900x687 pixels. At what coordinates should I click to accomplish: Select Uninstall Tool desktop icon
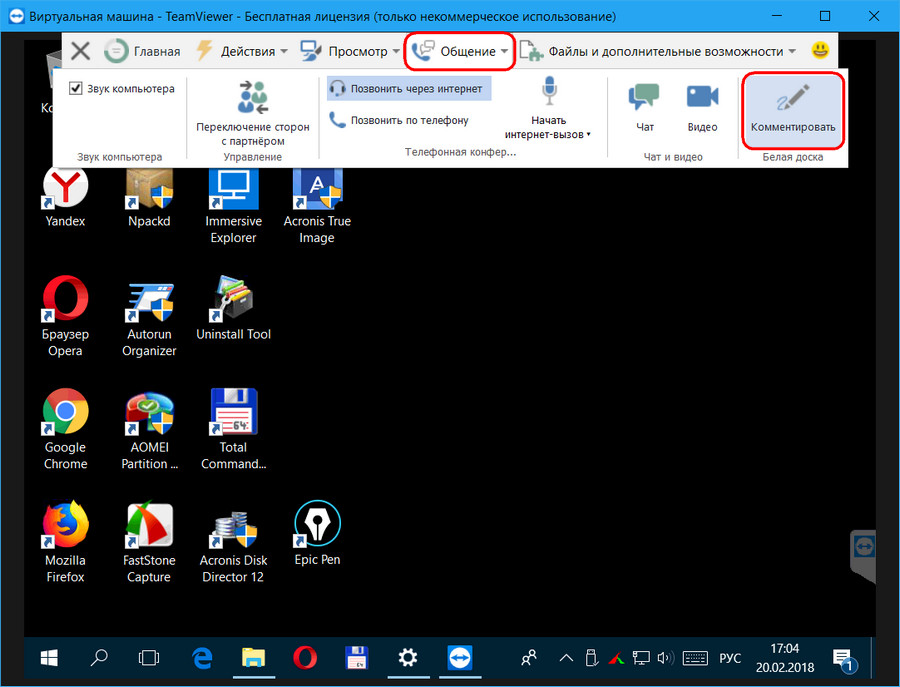[x=233, y=308]
